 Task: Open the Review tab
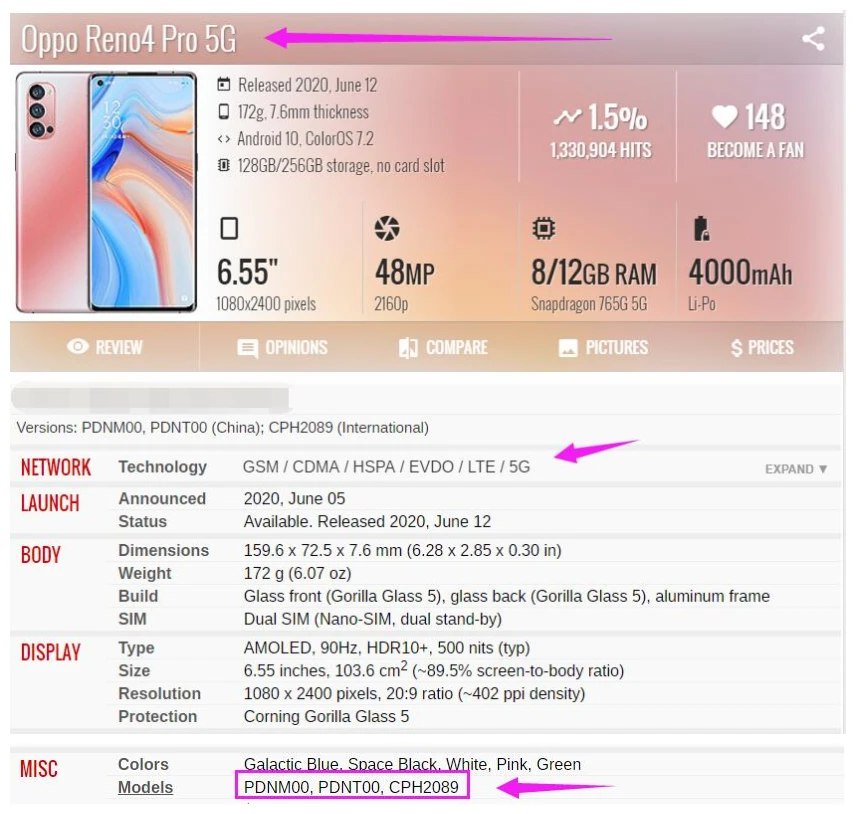[x=105, y=347]
